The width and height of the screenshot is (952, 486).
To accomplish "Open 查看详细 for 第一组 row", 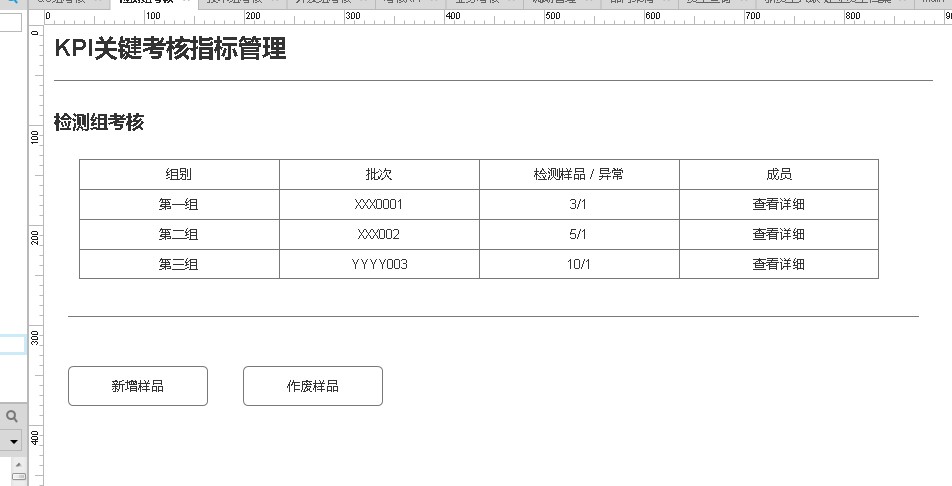I will (x=778, y=204).
